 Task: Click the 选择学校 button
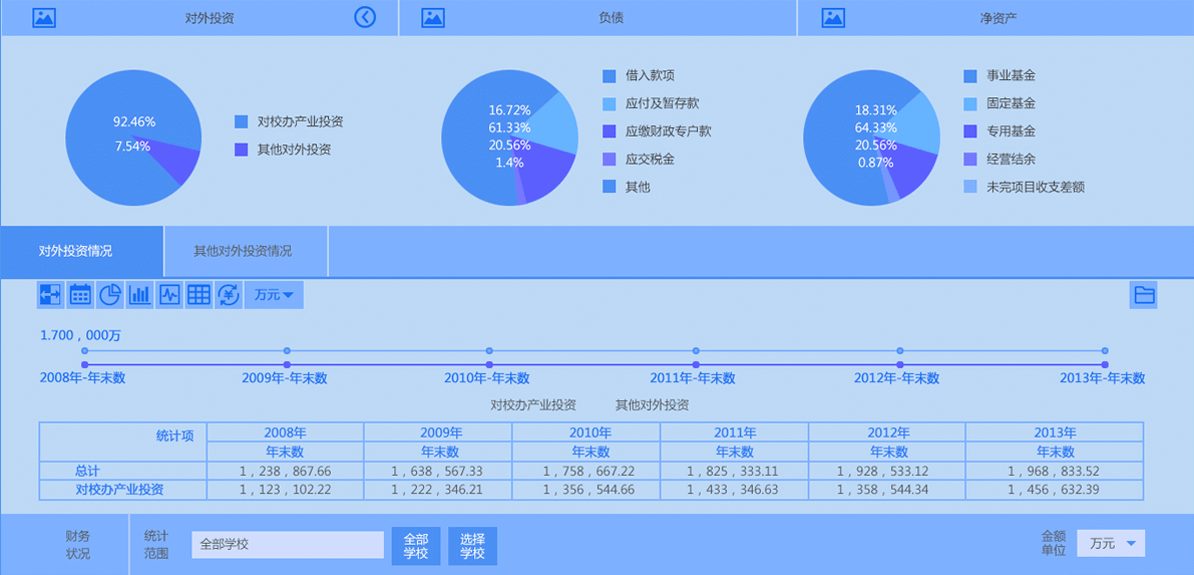(472, 546)
